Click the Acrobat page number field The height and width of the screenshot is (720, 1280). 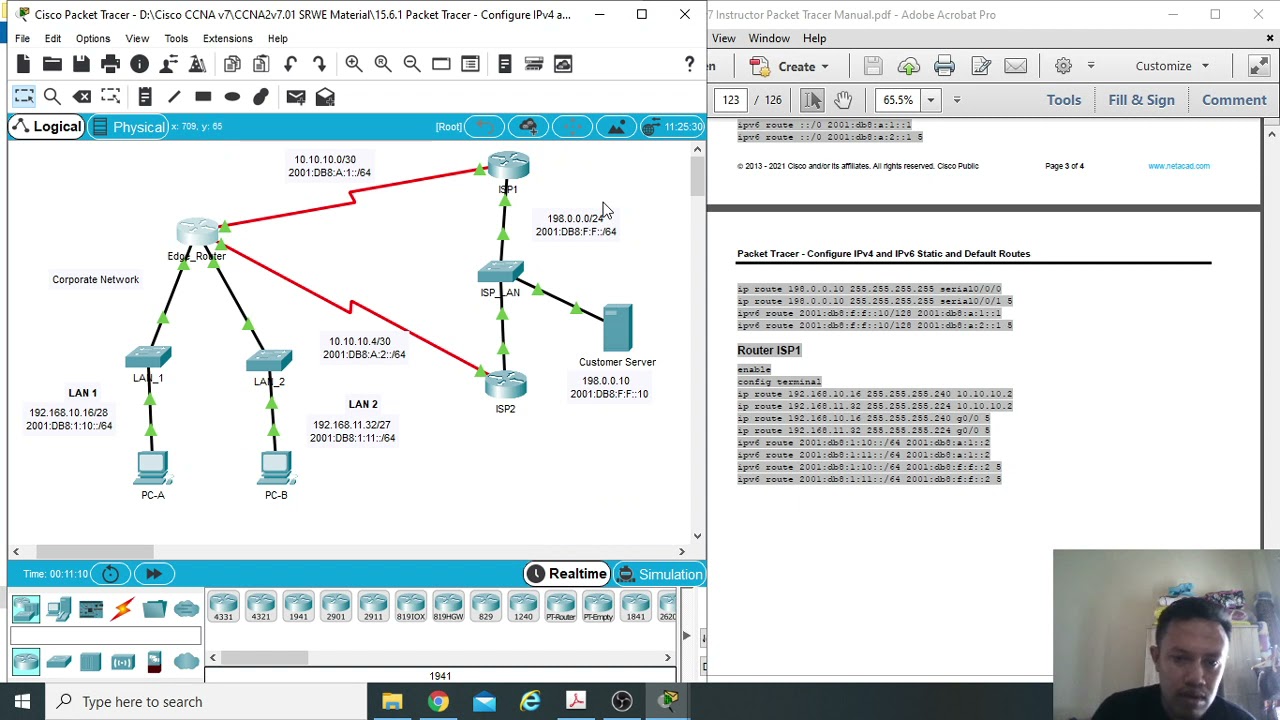[731, 100]
